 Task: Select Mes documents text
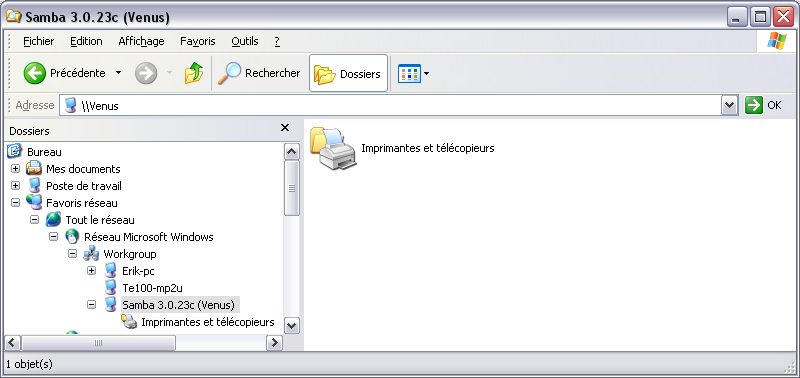click(x=83, y=169)
